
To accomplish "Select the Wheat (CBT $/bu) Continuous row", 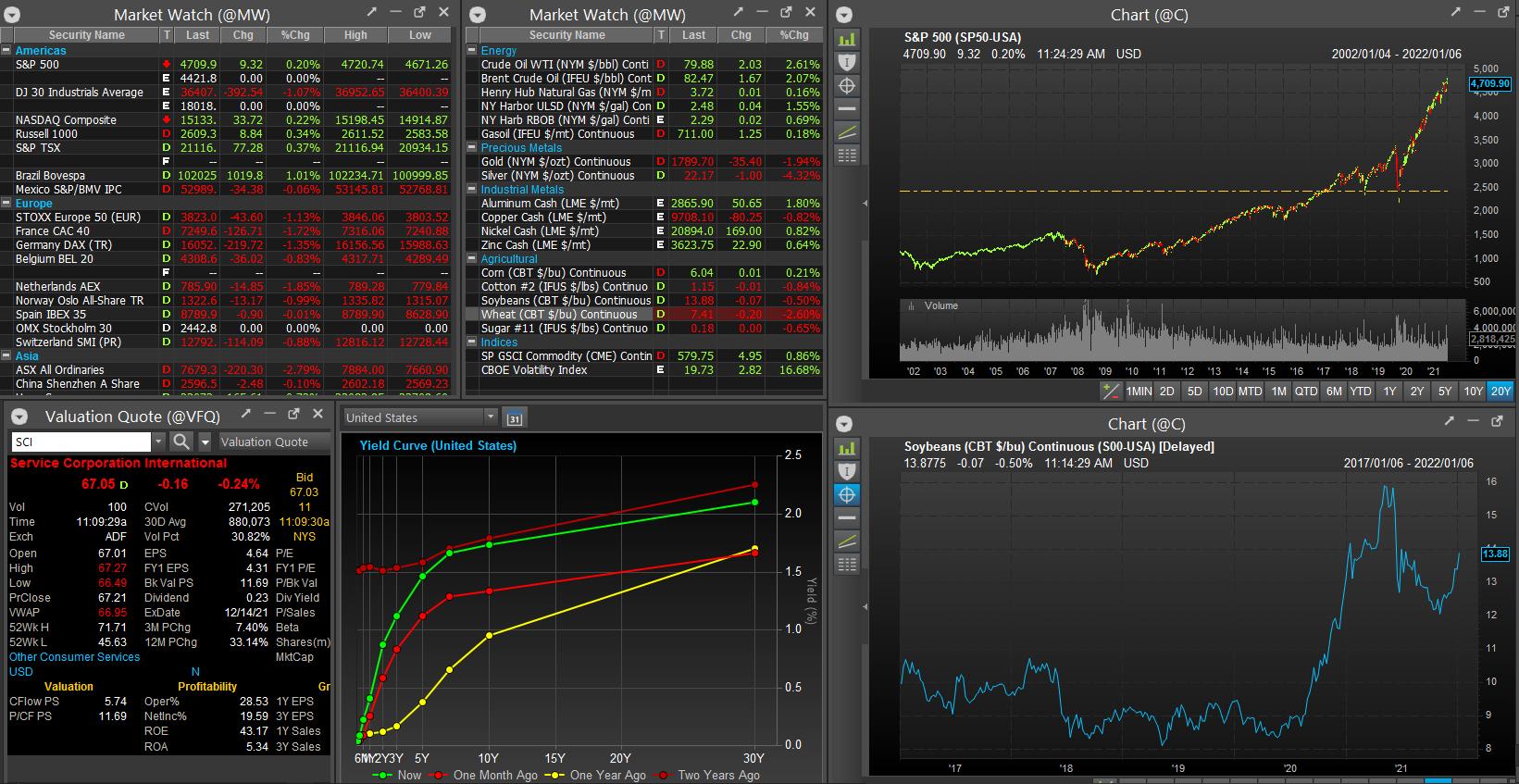I will point(645,315).
